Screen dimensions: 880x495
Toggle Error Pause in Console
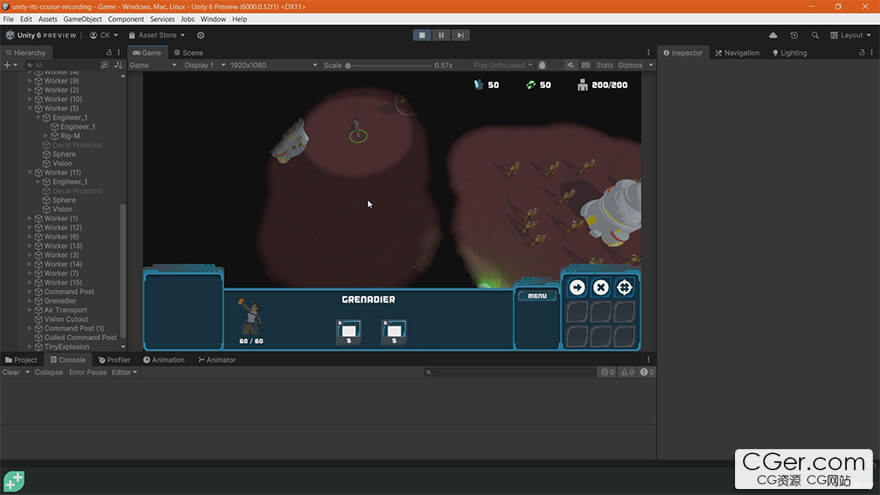[x=88, y=372]
